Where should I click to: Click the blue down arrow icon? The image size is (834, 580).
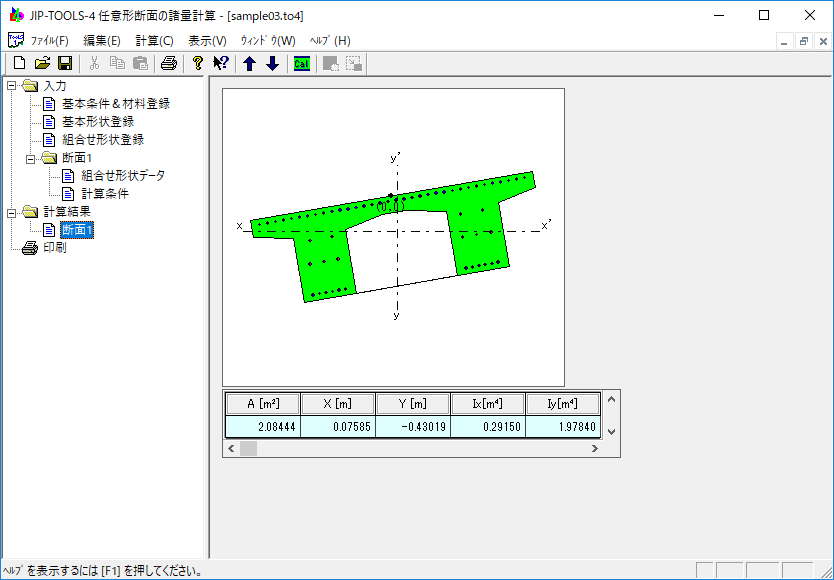tap(272, 64)
